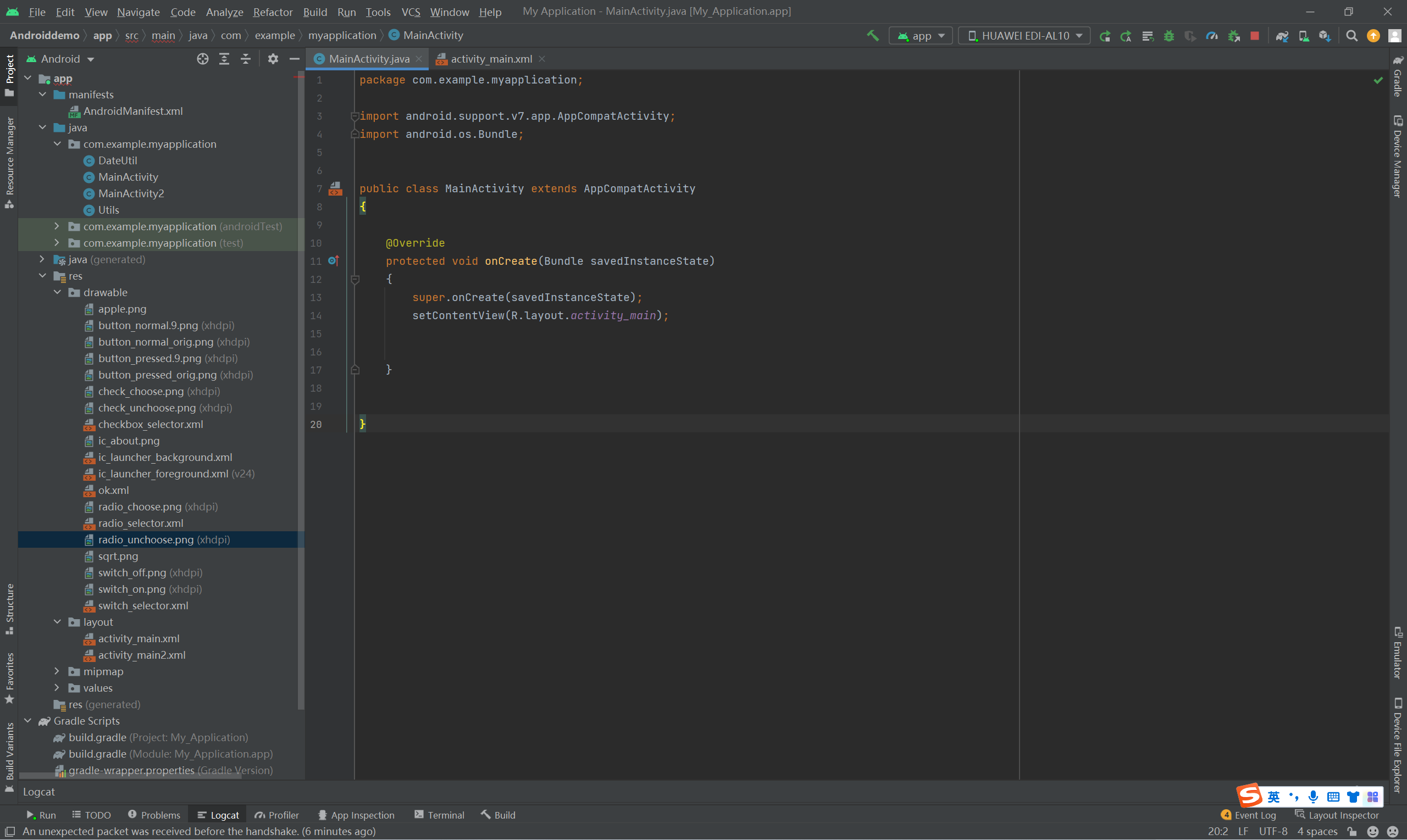
Task: Open the Refactor menu
Action: pos(273,12)
